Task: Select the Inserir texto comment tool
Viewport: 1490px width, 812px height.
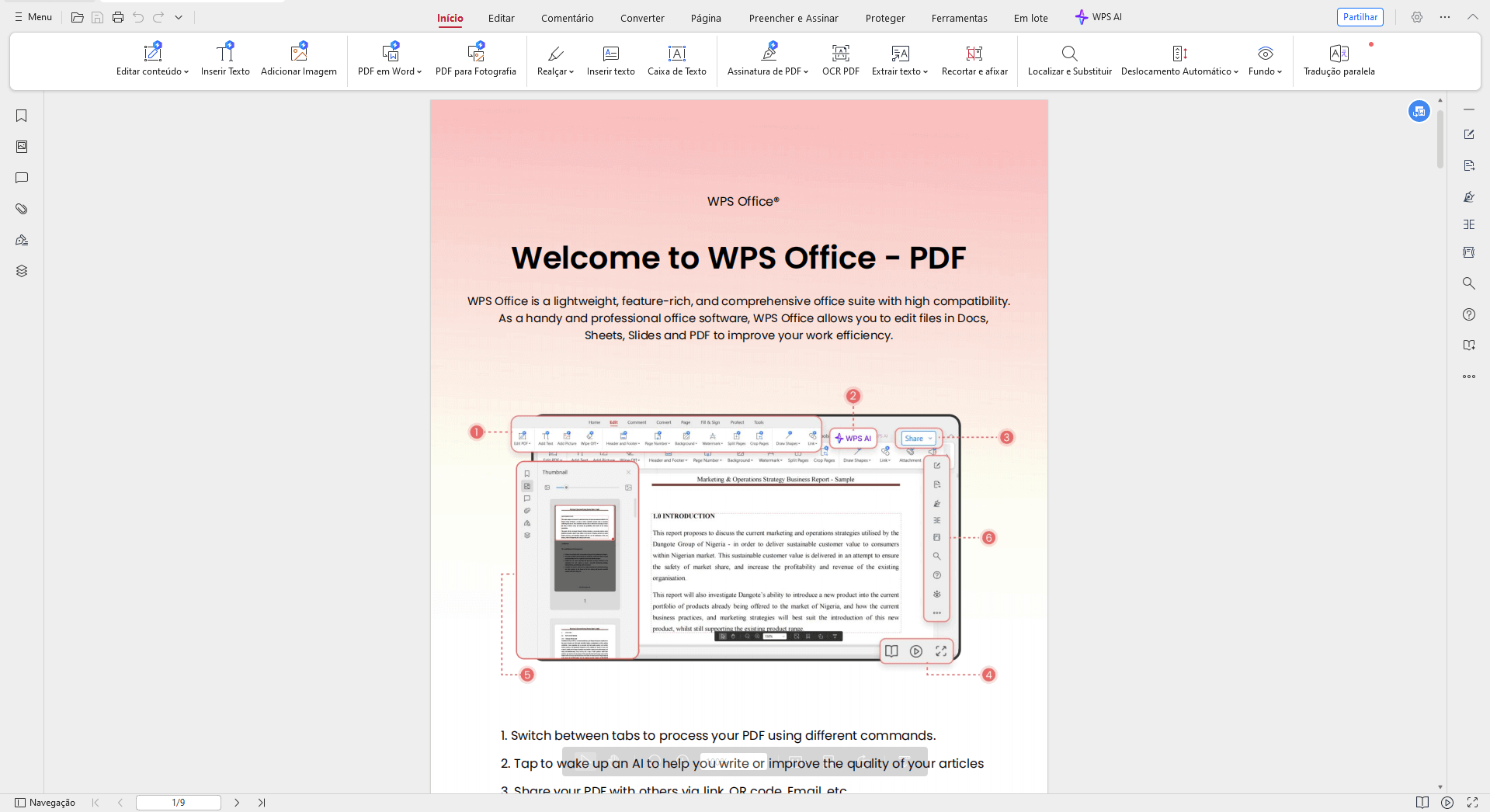Action: (611, 61)
